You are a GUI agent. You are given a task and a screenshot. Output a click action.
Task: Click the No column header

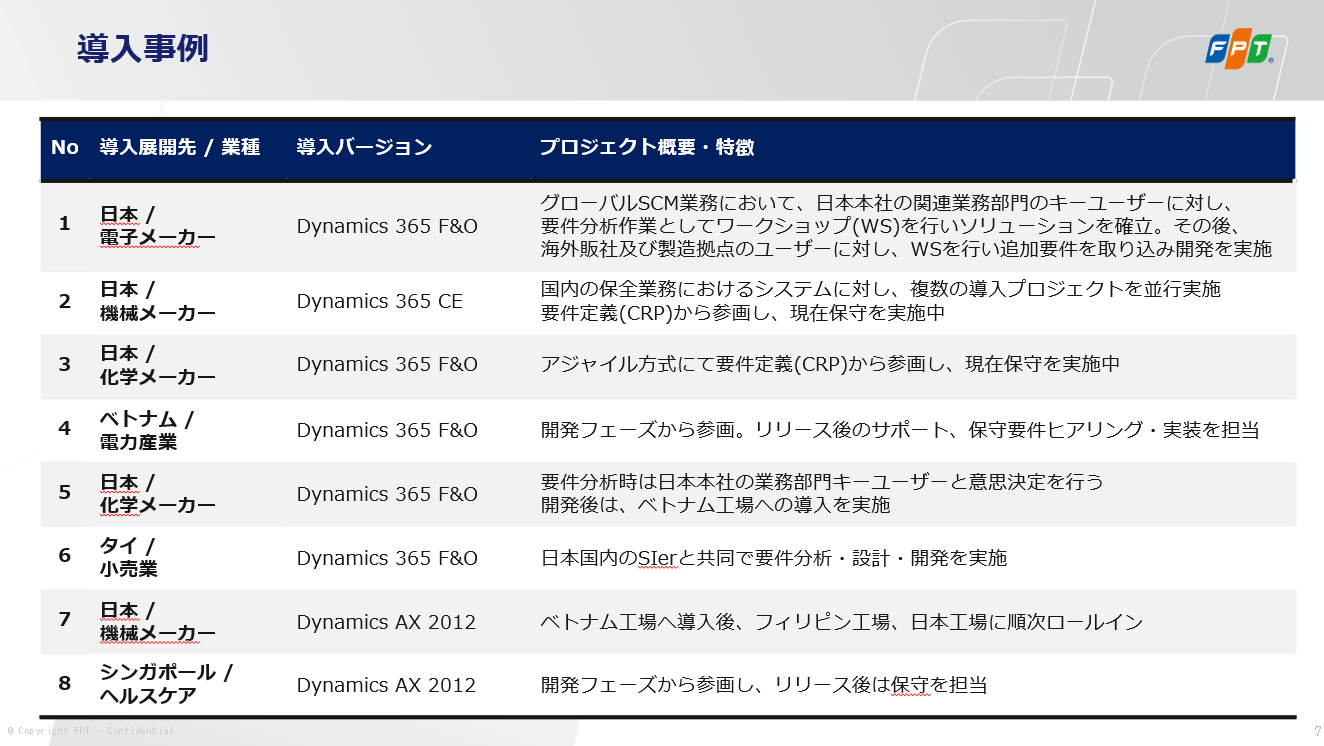click(x=65, y=148)
